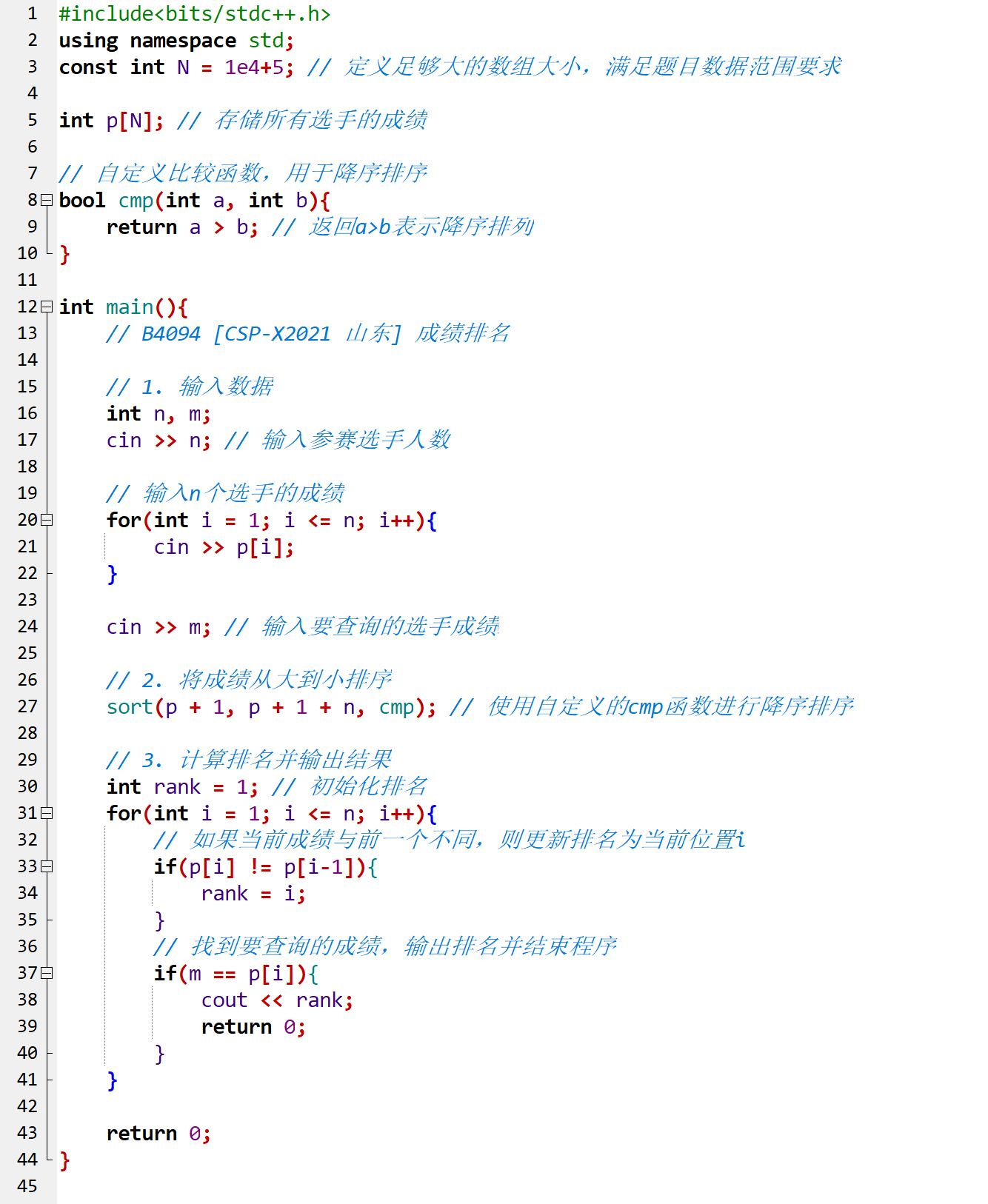Collapse the cmp function fold at line 8

tap(47, 200)
